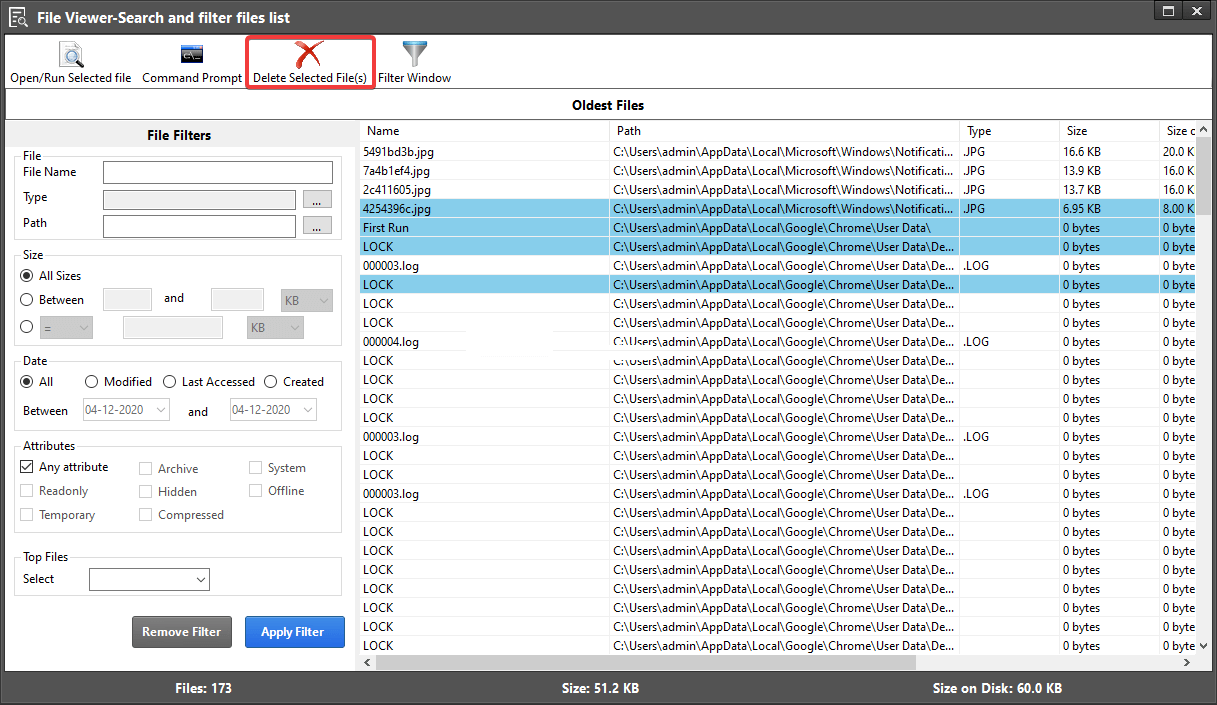1217x705 pixels.
Task: Enable the Archive attribute checkbox
Action: (146, 467)
